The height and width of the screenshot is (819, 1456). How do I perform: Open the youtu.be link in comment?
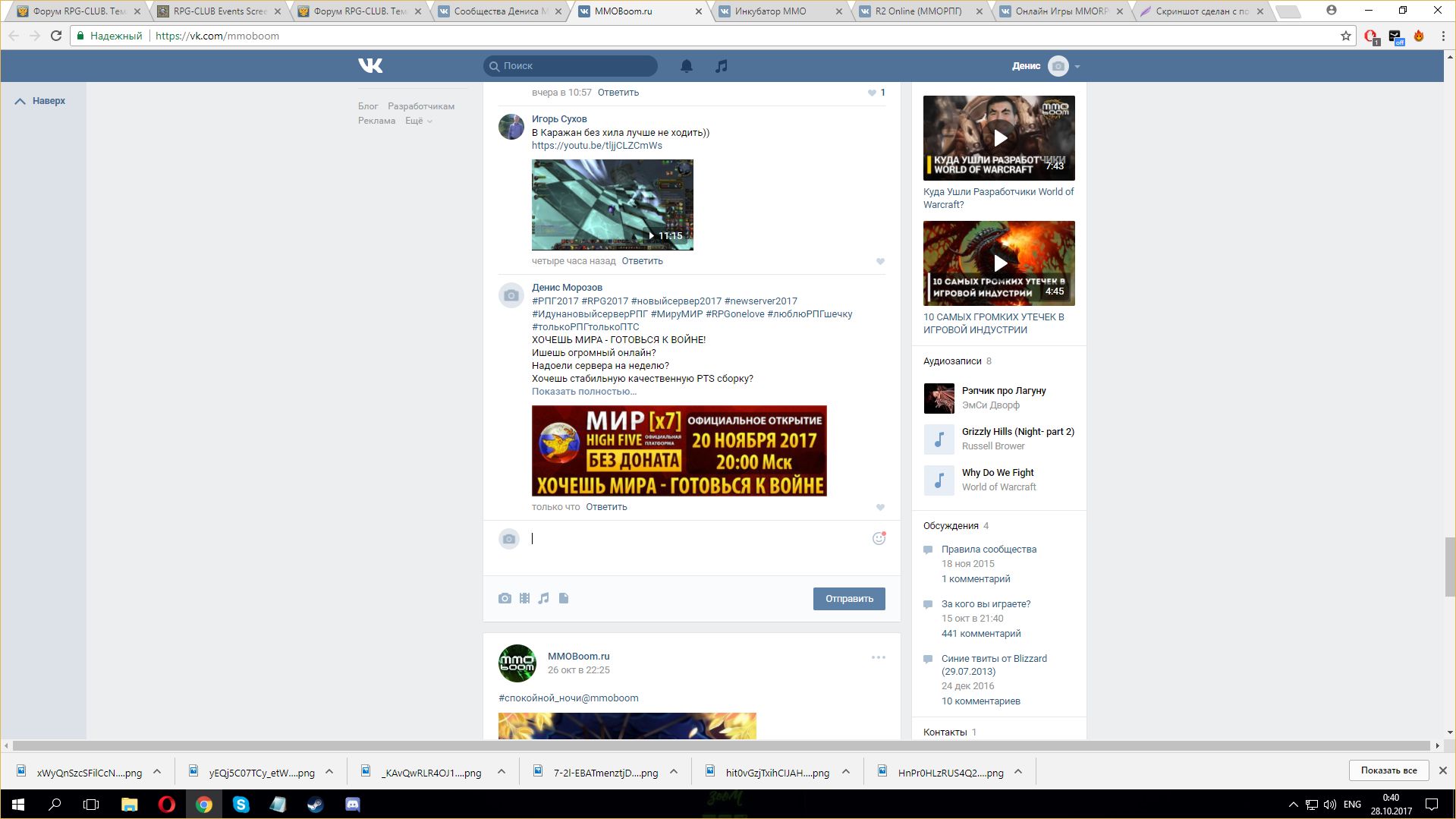[x=596, y=146]
